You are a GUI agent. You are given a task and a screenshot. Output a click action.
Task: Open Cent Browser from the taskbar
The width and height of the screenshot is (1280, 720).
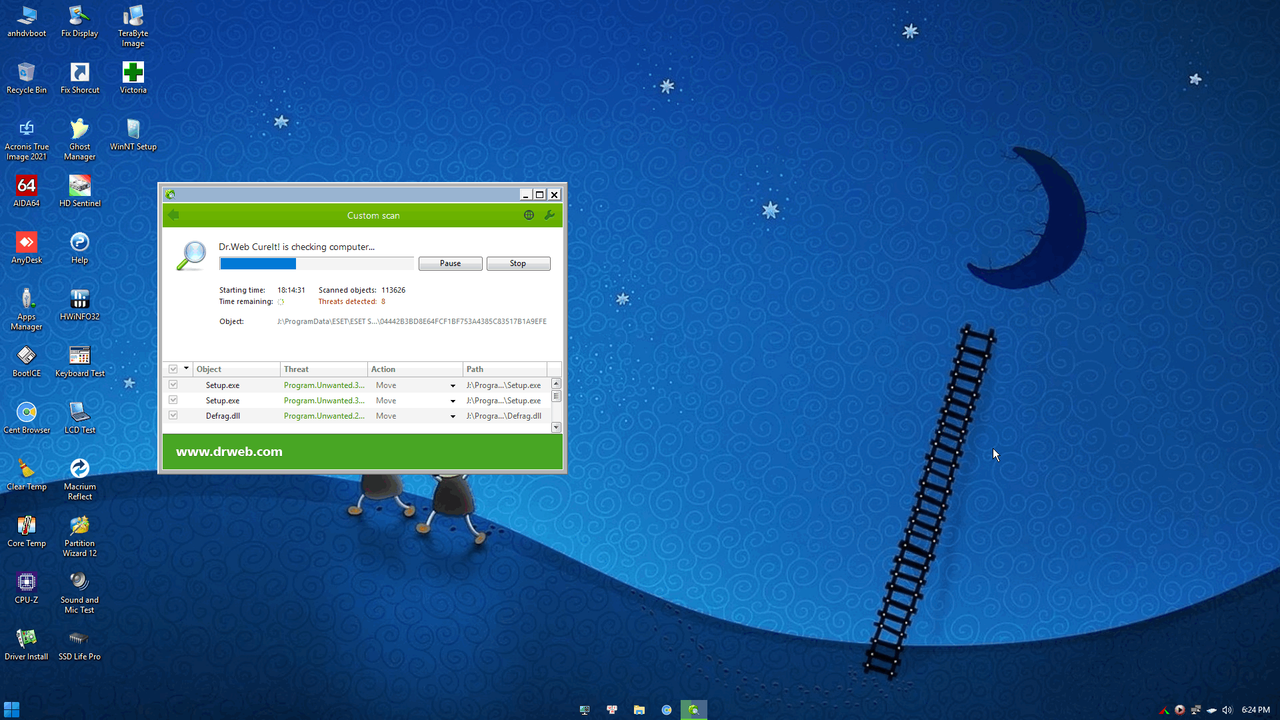(666, 710)
